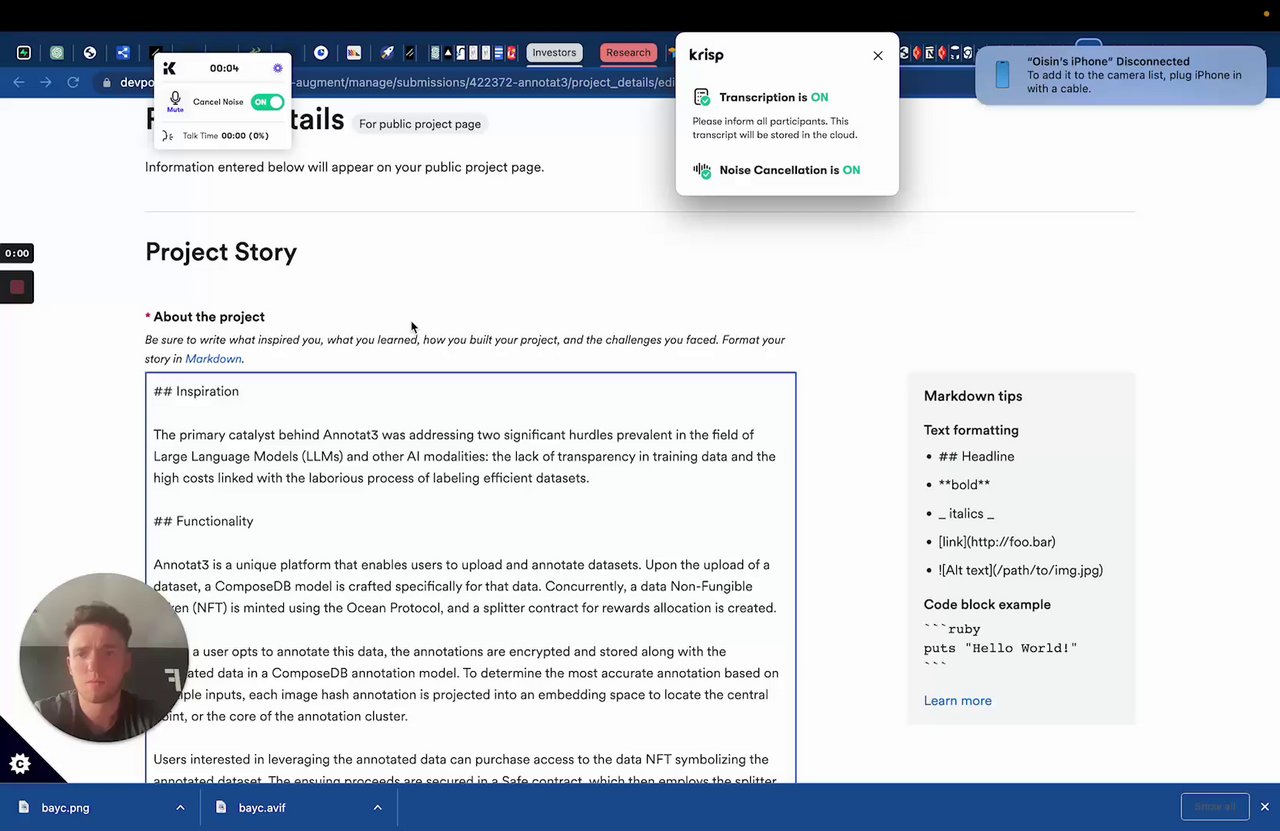Image resolution: width=1280 pixels, height=831 pixels.
Task: Open downloaded file bayc.avif
Action: point(262,807)
